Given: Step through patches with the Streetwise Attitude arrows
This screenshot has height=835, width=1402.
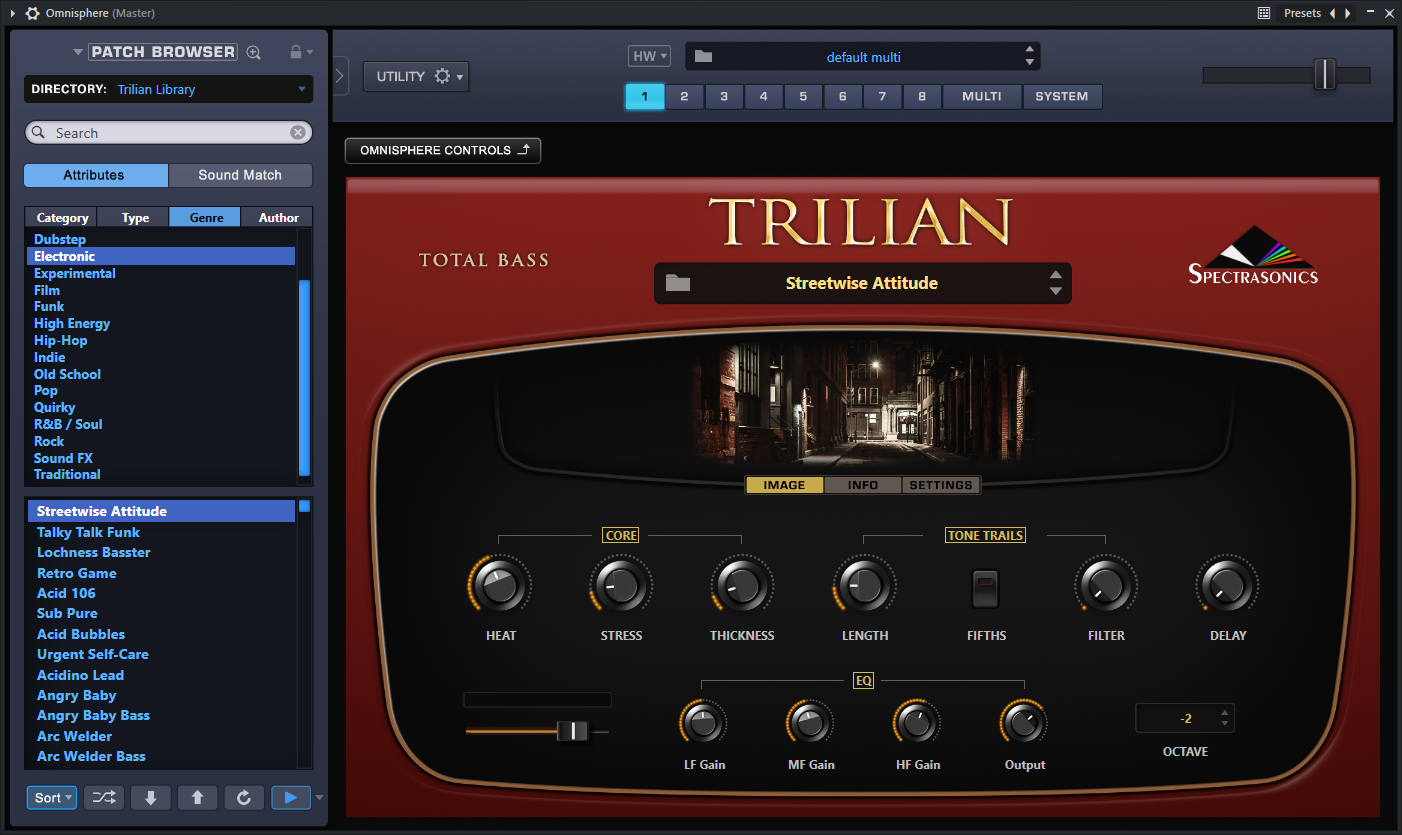Looking at the screenshot, I should pyautogui.click(x=1055, y=283).
